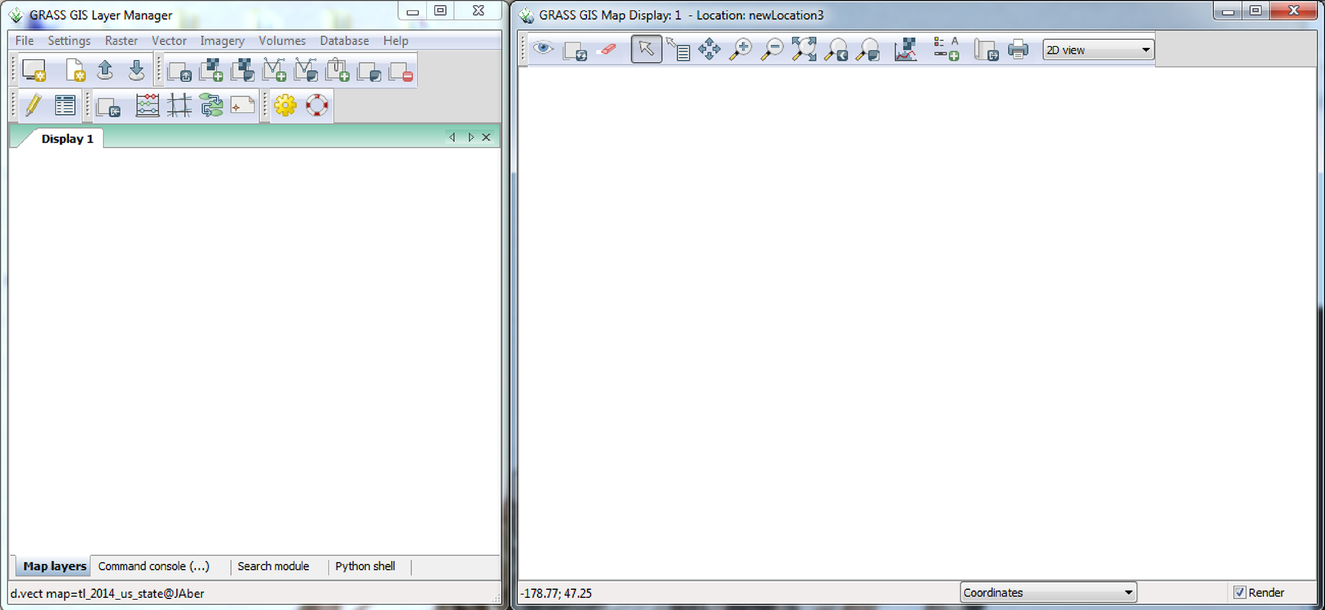Screen dimensions: 1325x610
Task: Open the 2D view dropdown
Action: [x=1098, y=50]
